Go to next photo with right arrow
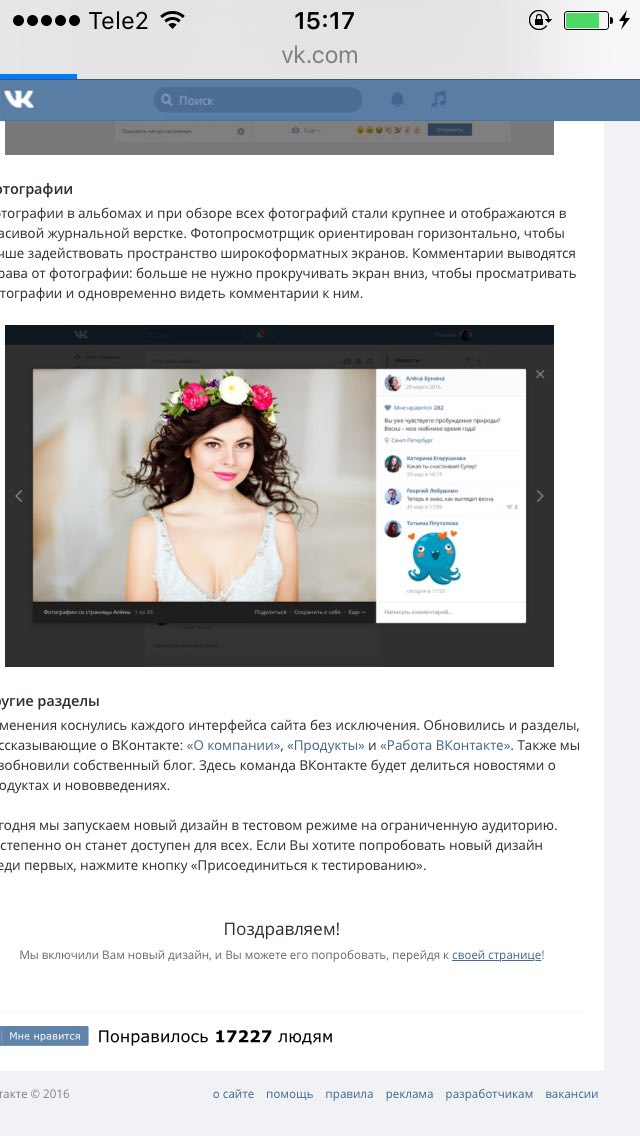The width and height of the screenshot is (640, 1136). (x=540, y=496)
